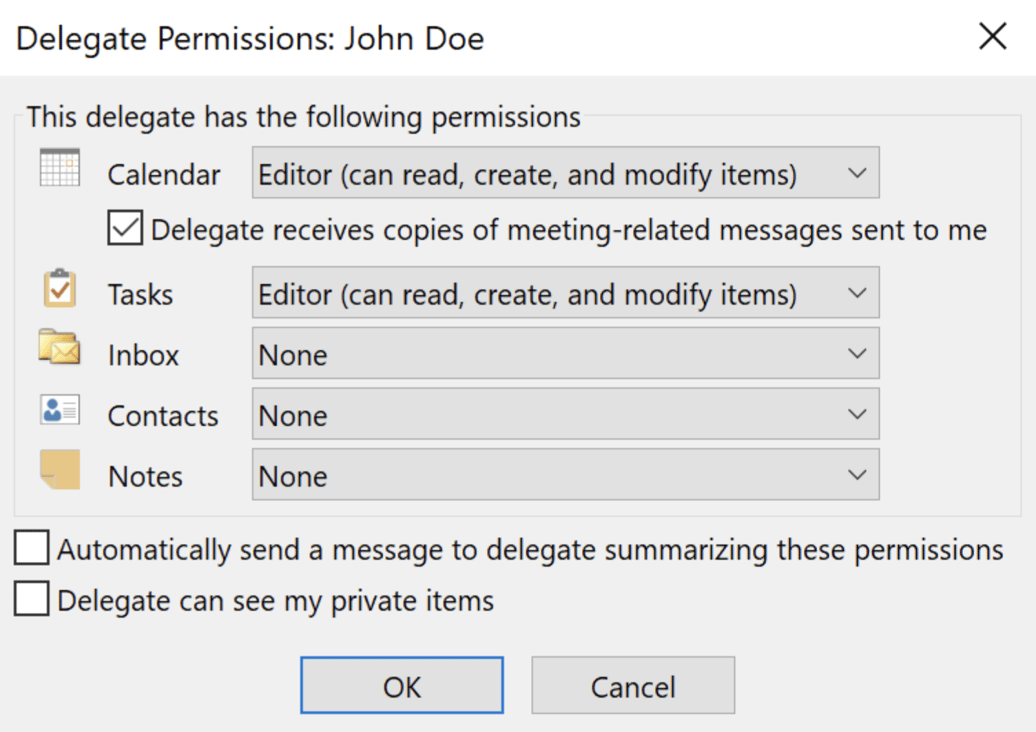Expand the Notes permission dropdown arrow

(858, 474)
